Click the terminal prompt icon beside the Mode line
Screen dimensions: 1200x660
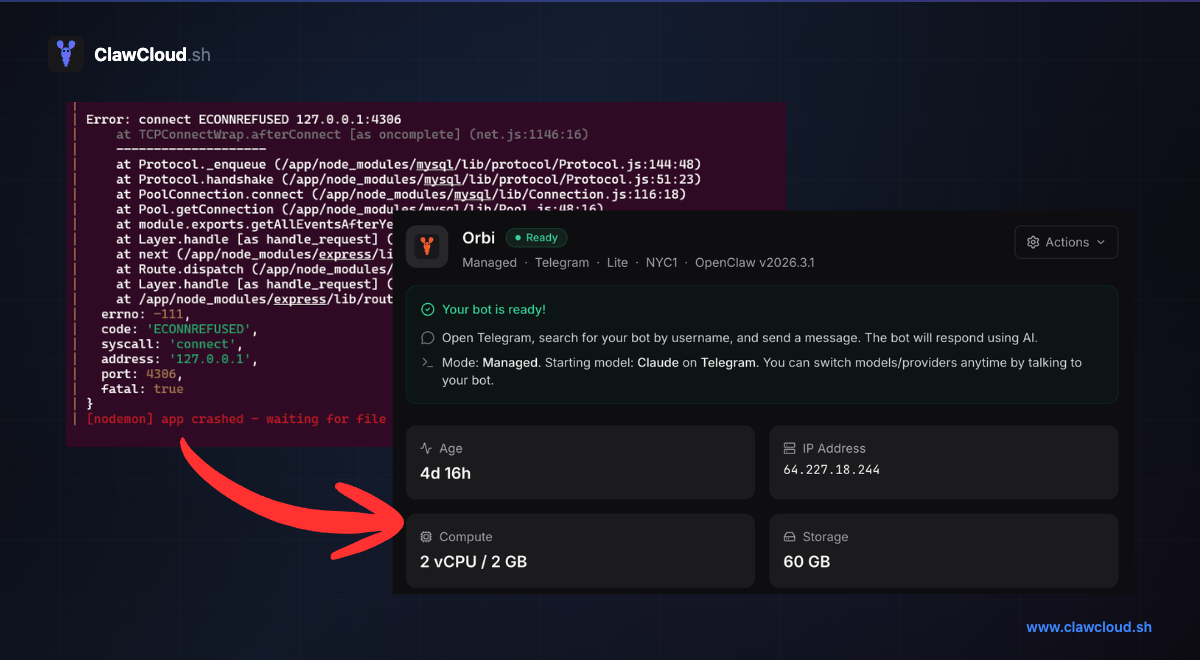tap(427, 362)
